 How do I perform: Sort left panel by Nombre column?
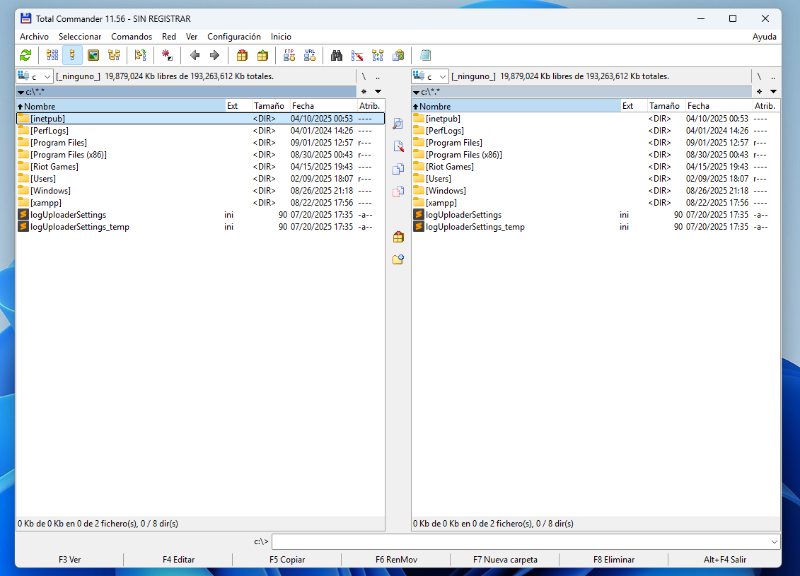(x=121, y=106)
